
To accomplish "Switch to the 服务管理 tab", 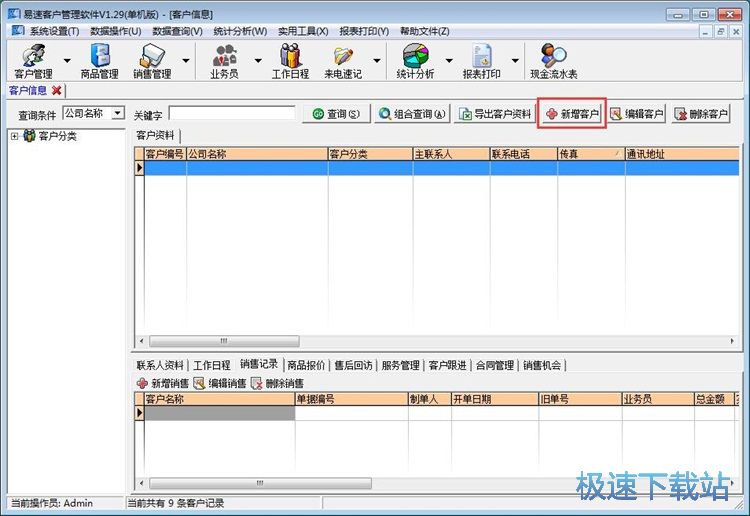I will (400, 365).
